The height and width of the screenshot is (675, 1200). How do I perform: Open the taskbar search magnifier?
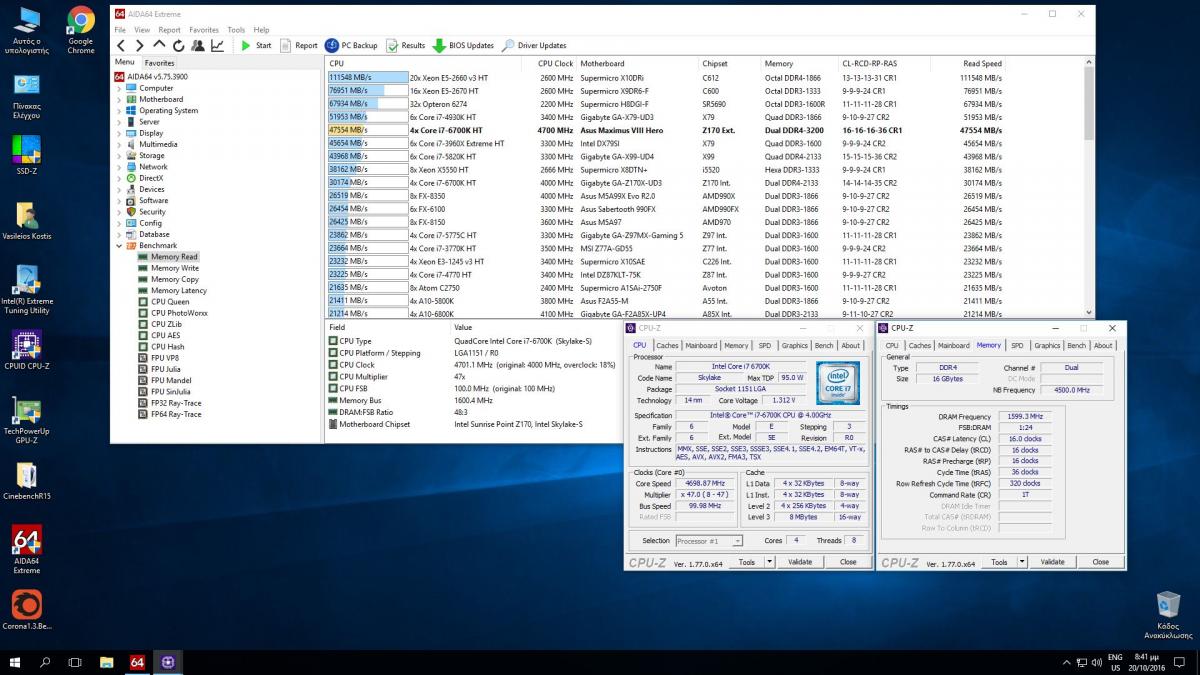pyautogui.click(x=45, y=662)
